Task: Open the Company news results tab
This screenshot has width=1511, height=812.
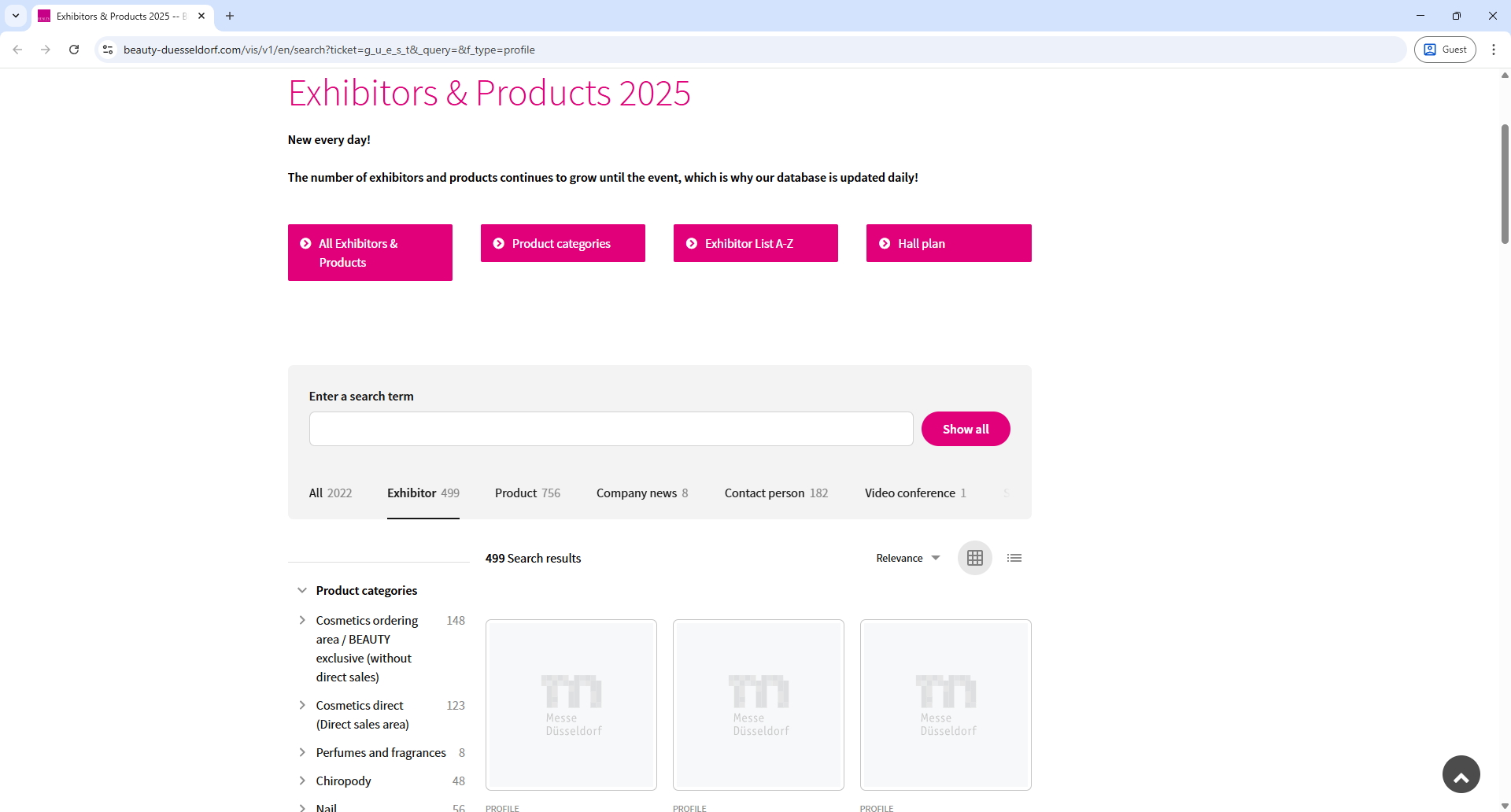Action: point(636,493)
